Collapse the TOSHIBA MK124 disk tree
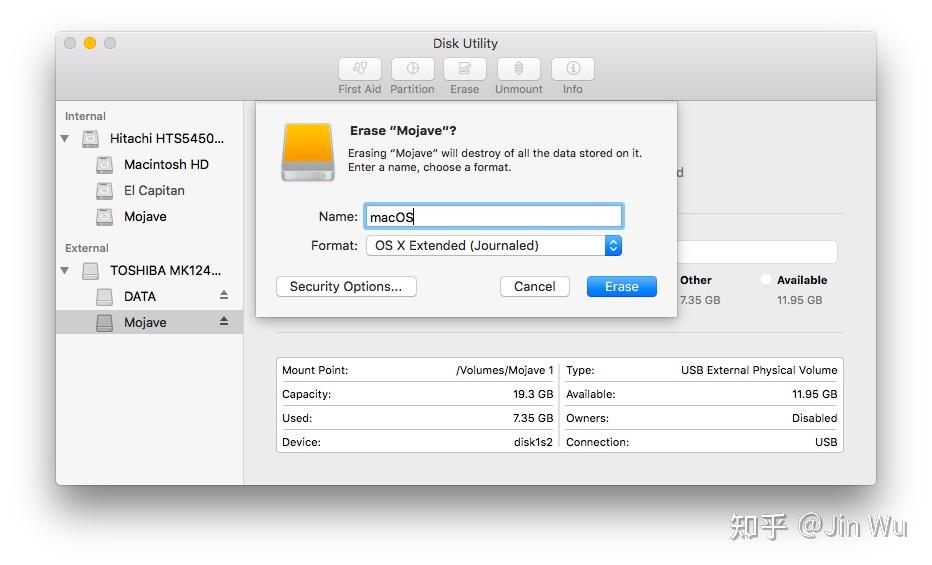This screenshot has width=932, height=565. coord(65,271)
